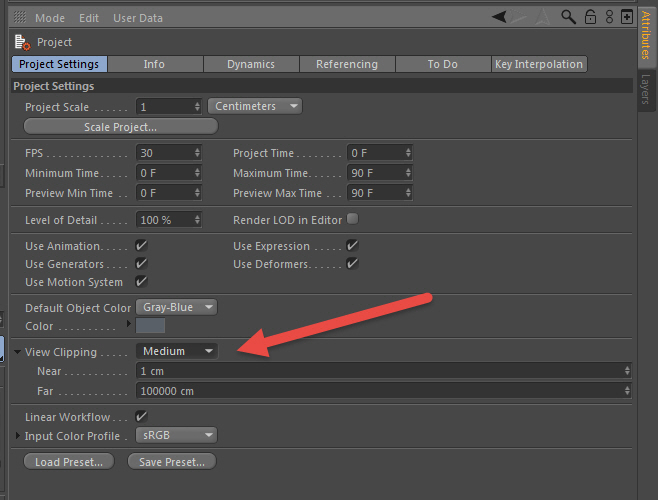The width and height of the screenshot is (658, 500).
Task: Click the grip handle icon beside Mode
Action: 19,17
